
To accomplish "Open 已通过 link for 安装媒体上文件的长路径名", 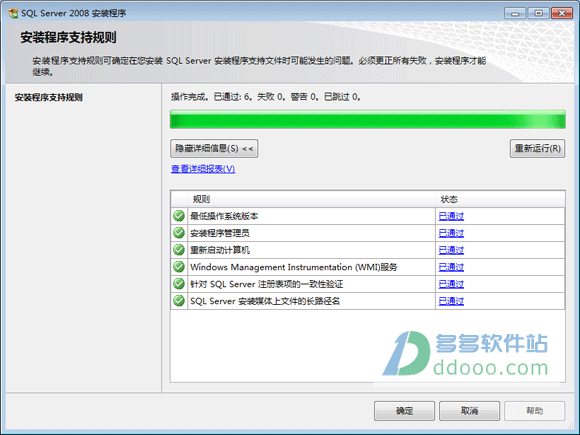I will coord(451,301).
